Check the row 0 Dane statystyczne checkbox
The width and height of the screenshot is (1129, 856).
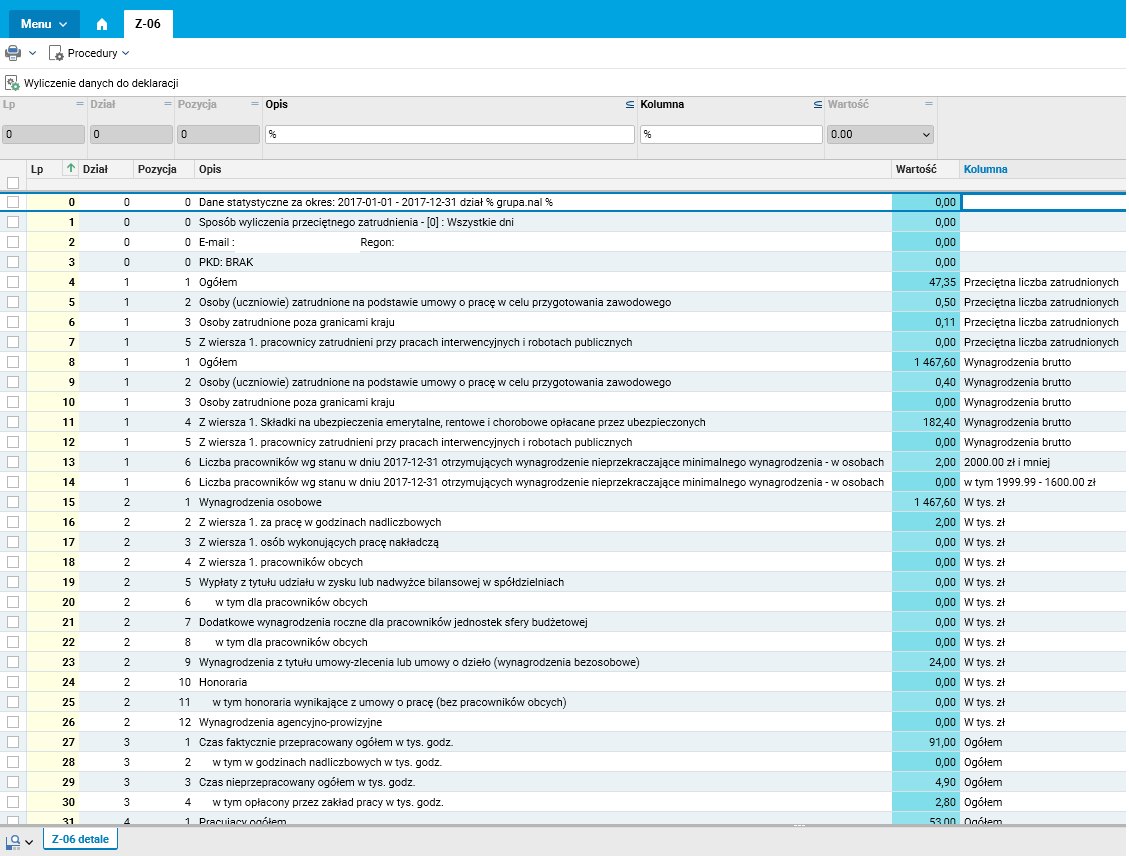pos(13,202)
